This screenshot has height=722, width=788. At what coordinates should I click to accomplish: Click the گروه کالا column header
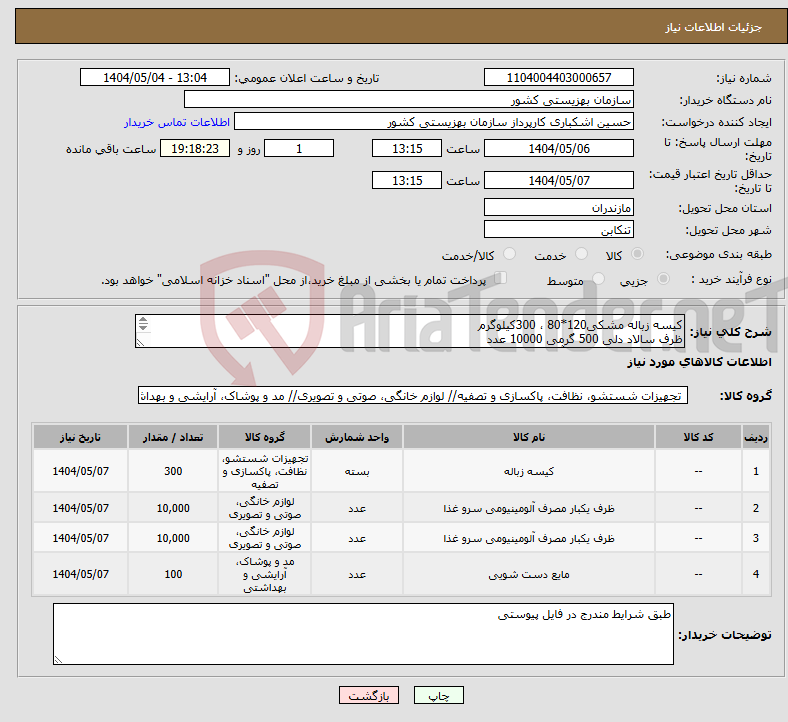tap(264, 437)
